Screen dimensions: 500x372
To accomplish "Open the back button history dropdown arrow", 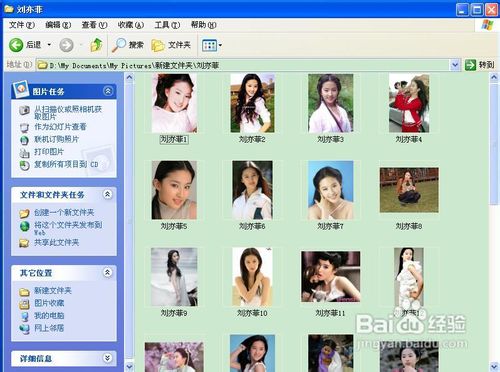I will [x=49, y=45].
